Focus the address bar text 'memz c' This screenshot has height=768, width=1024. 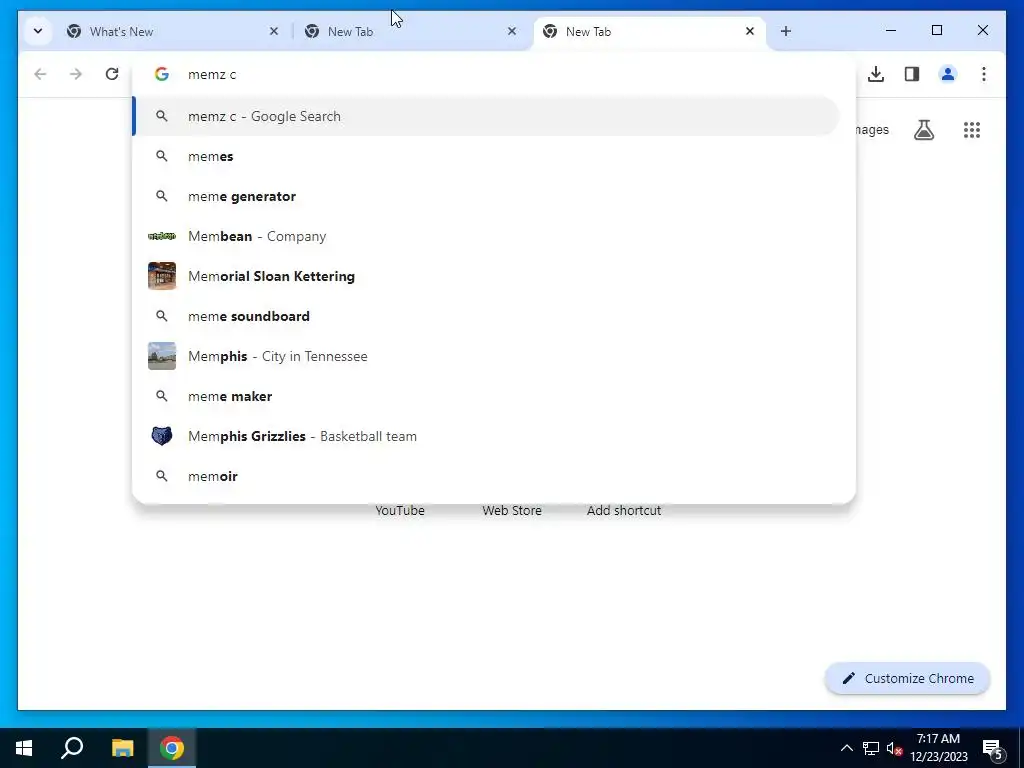tap(212, 74)
